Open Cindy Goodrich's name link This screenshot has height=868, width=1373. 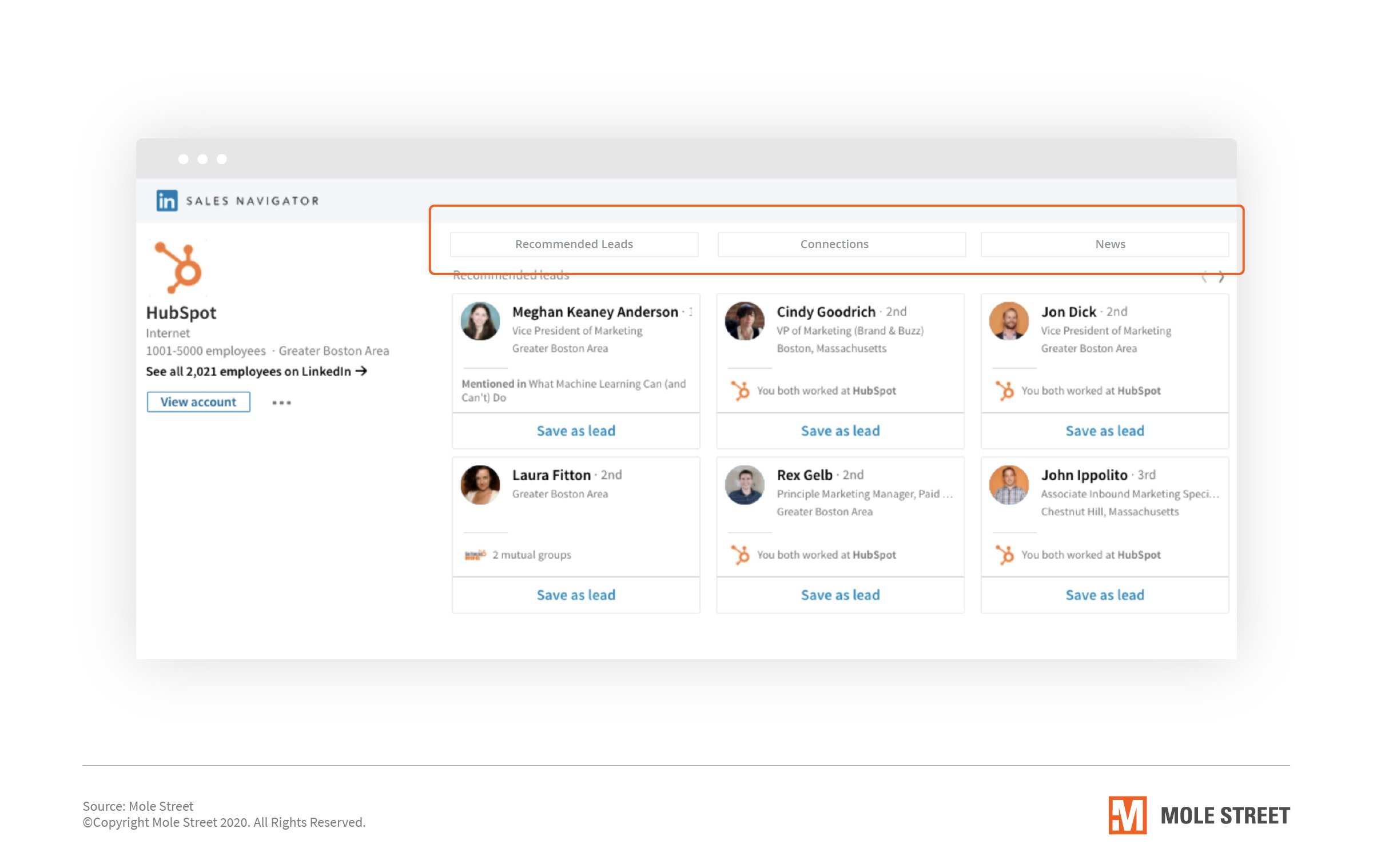(826, 312)
